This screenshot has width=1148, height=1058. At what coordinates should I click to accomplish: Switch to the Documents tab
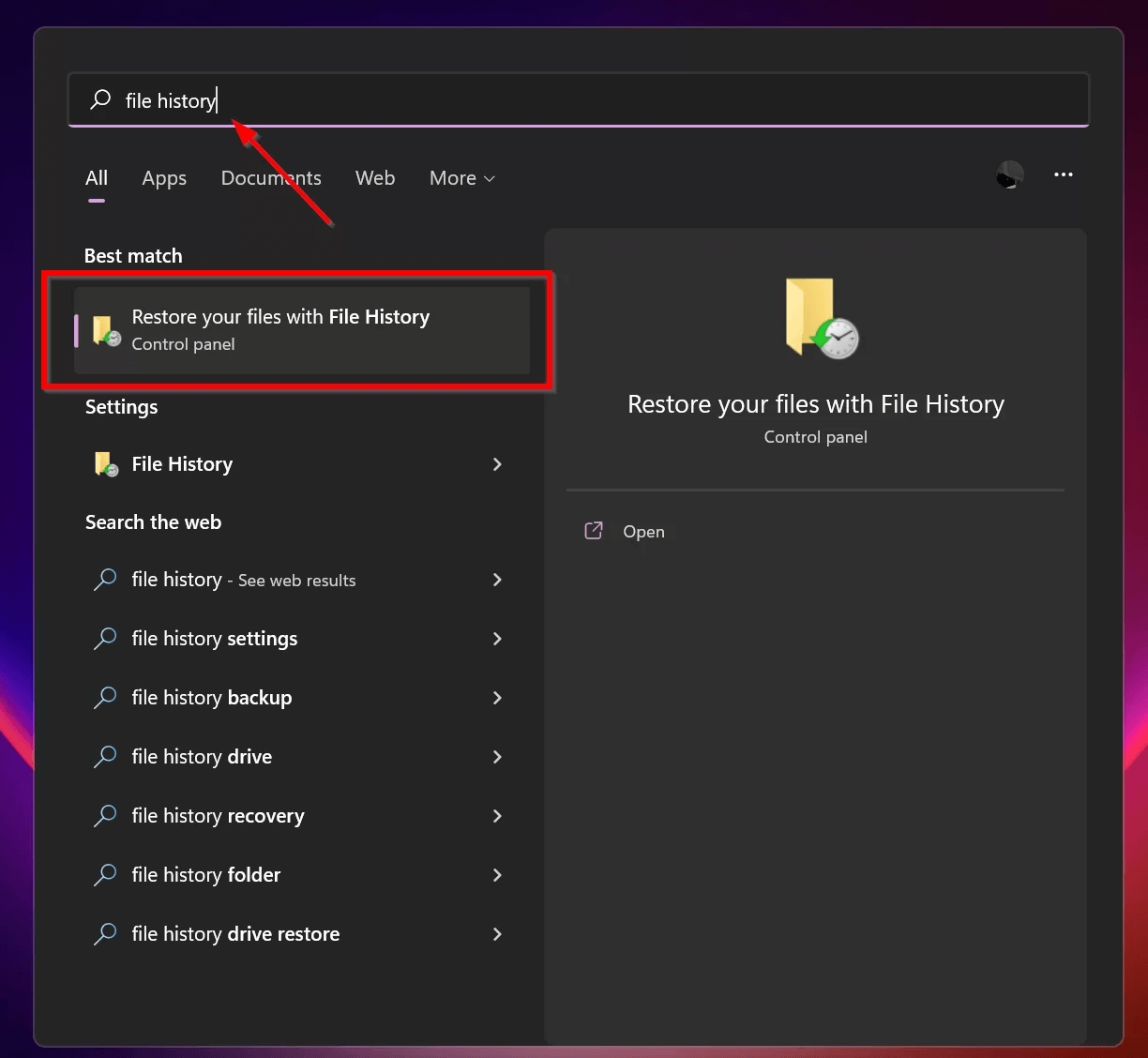pyautogui.click(x=271, y=177)
